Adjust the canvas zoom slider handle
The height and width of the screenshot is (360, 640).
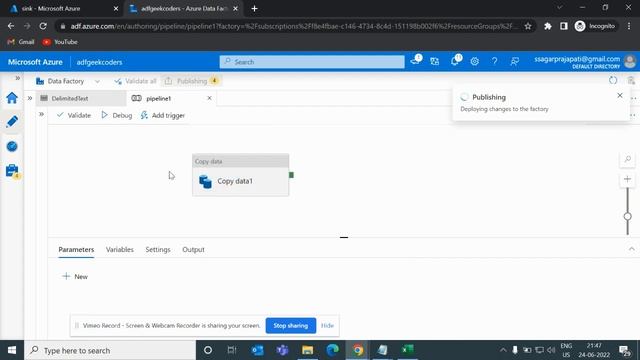628,216
